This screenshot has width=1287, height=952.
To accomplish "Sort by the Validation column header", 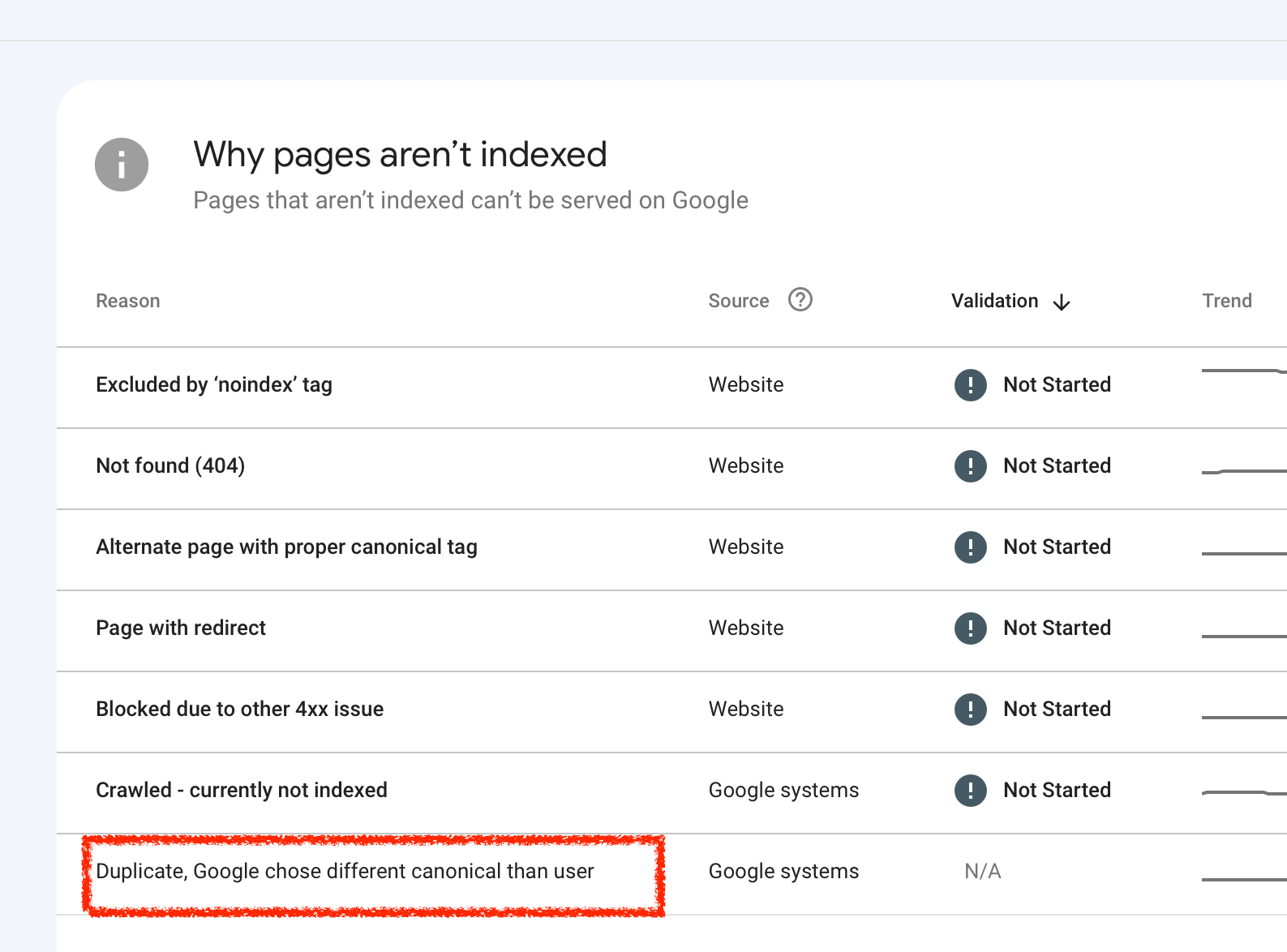I will [x=994, y=301].
